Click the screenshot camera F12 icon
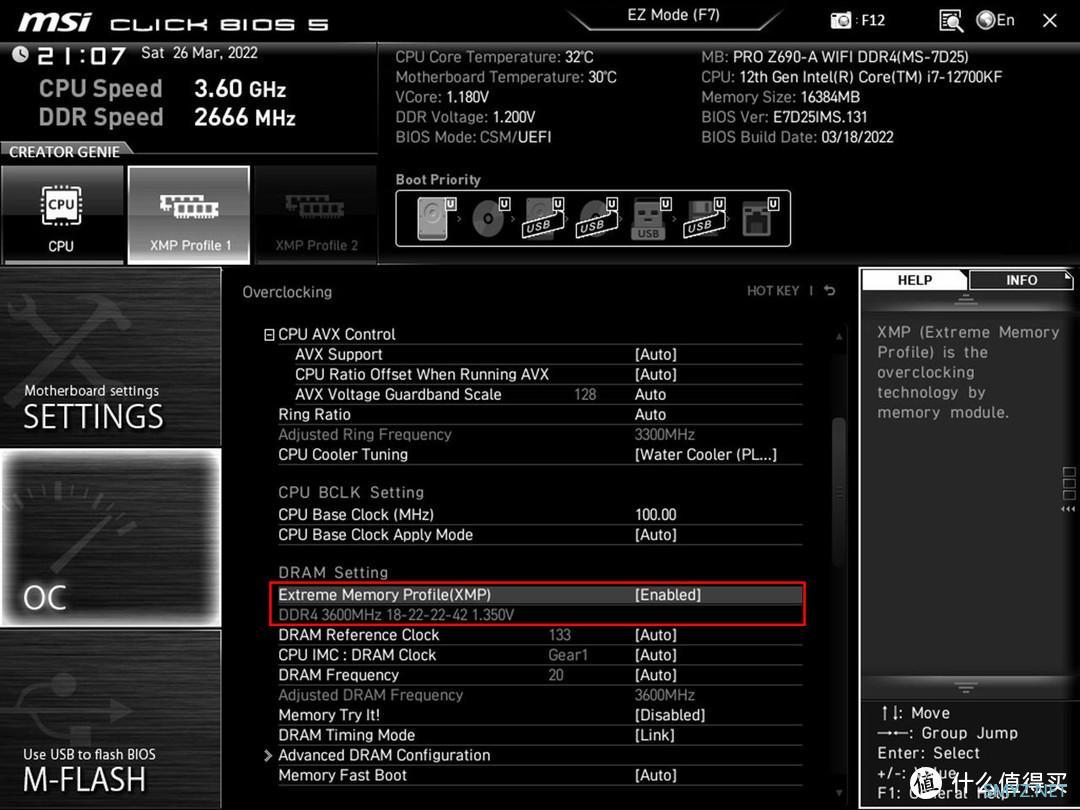 click(857, 20)
